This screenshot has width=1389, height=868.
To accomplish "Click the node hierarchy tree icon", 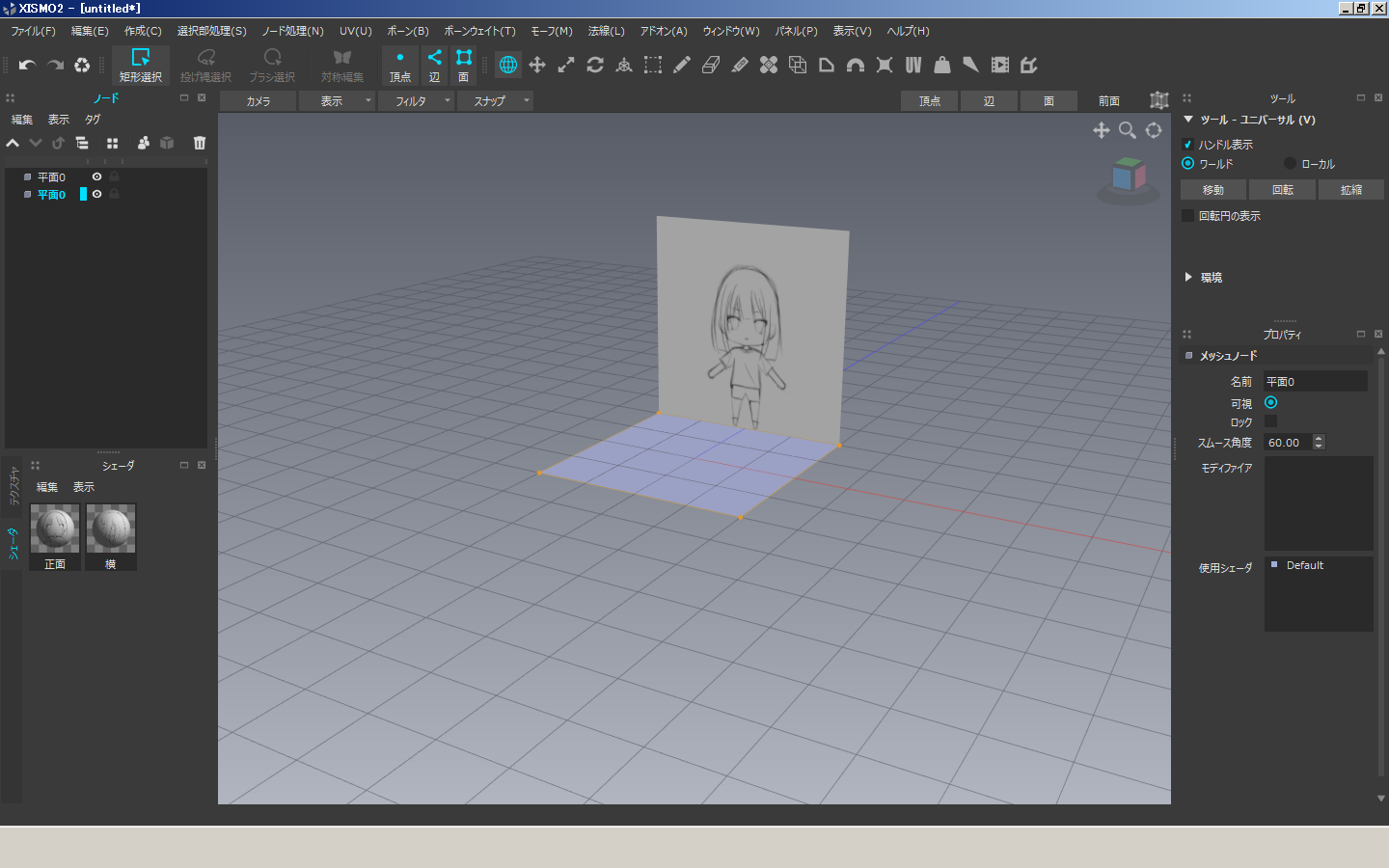I will pos(82,143).
